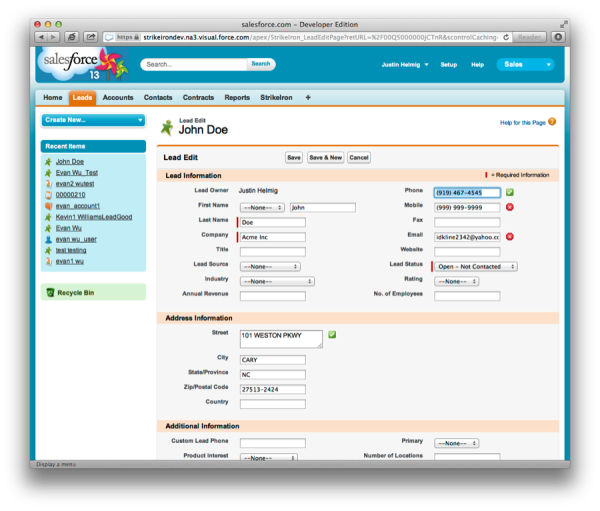Select the Leads tab
The image size is (600, 511).
(82, 98)
